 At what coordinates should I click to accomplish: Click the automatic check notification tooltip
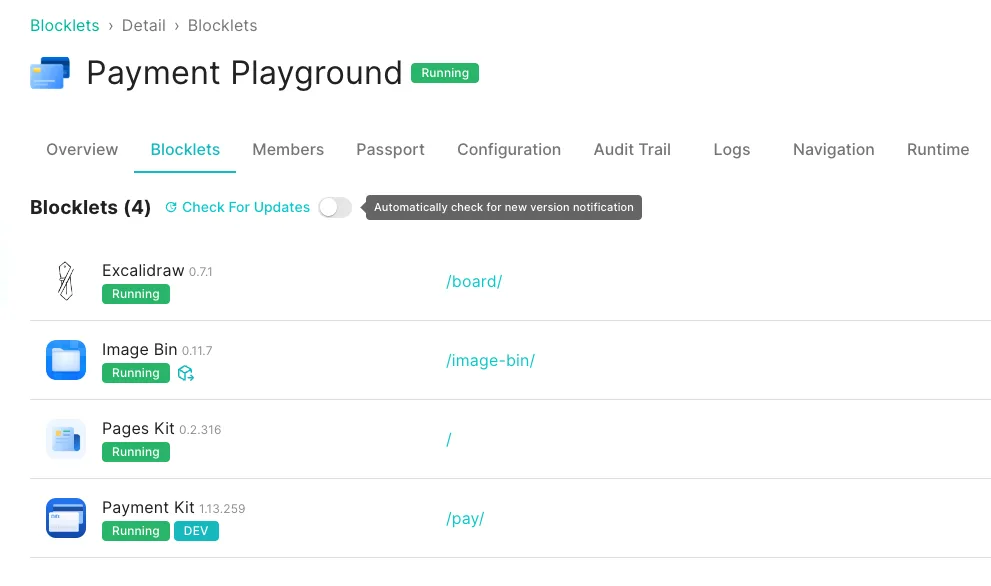coord(504,207)
